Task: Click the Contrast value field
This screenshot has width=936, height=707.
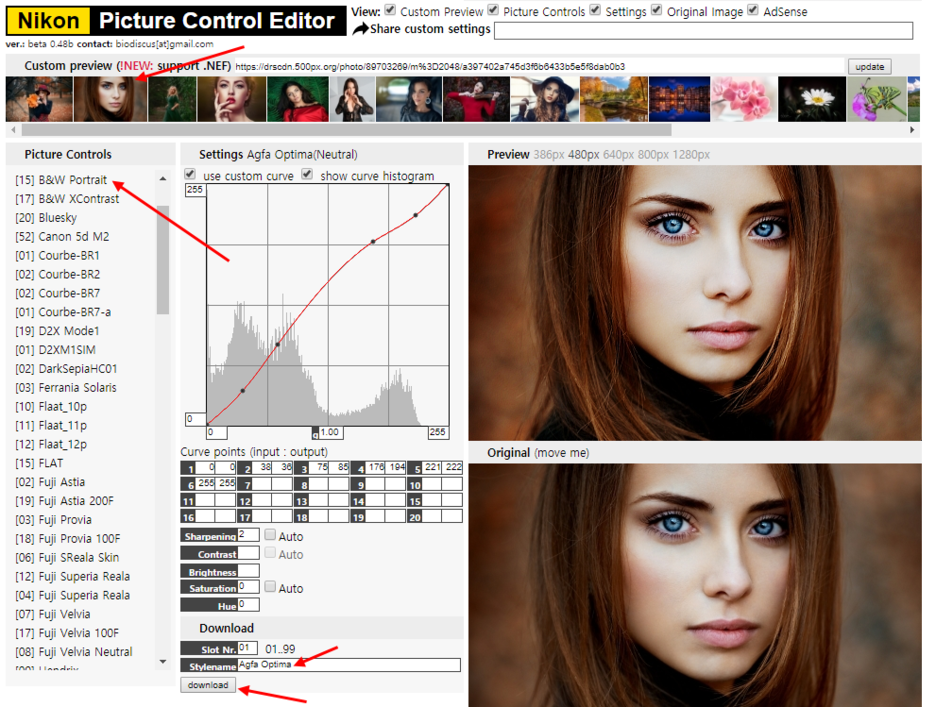Action: pyautogui.click(x=248, y=553)
